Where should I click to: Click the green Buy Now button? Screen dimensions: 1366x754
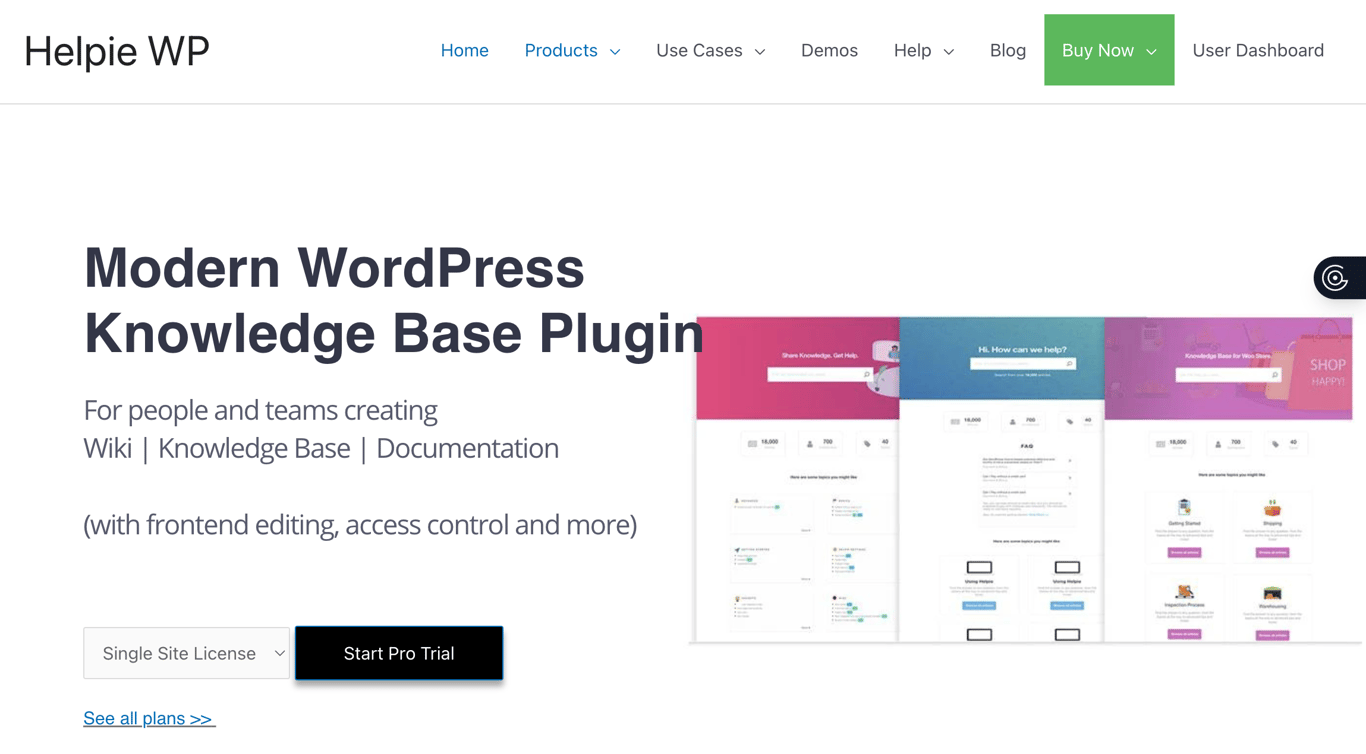[1109, 50]
